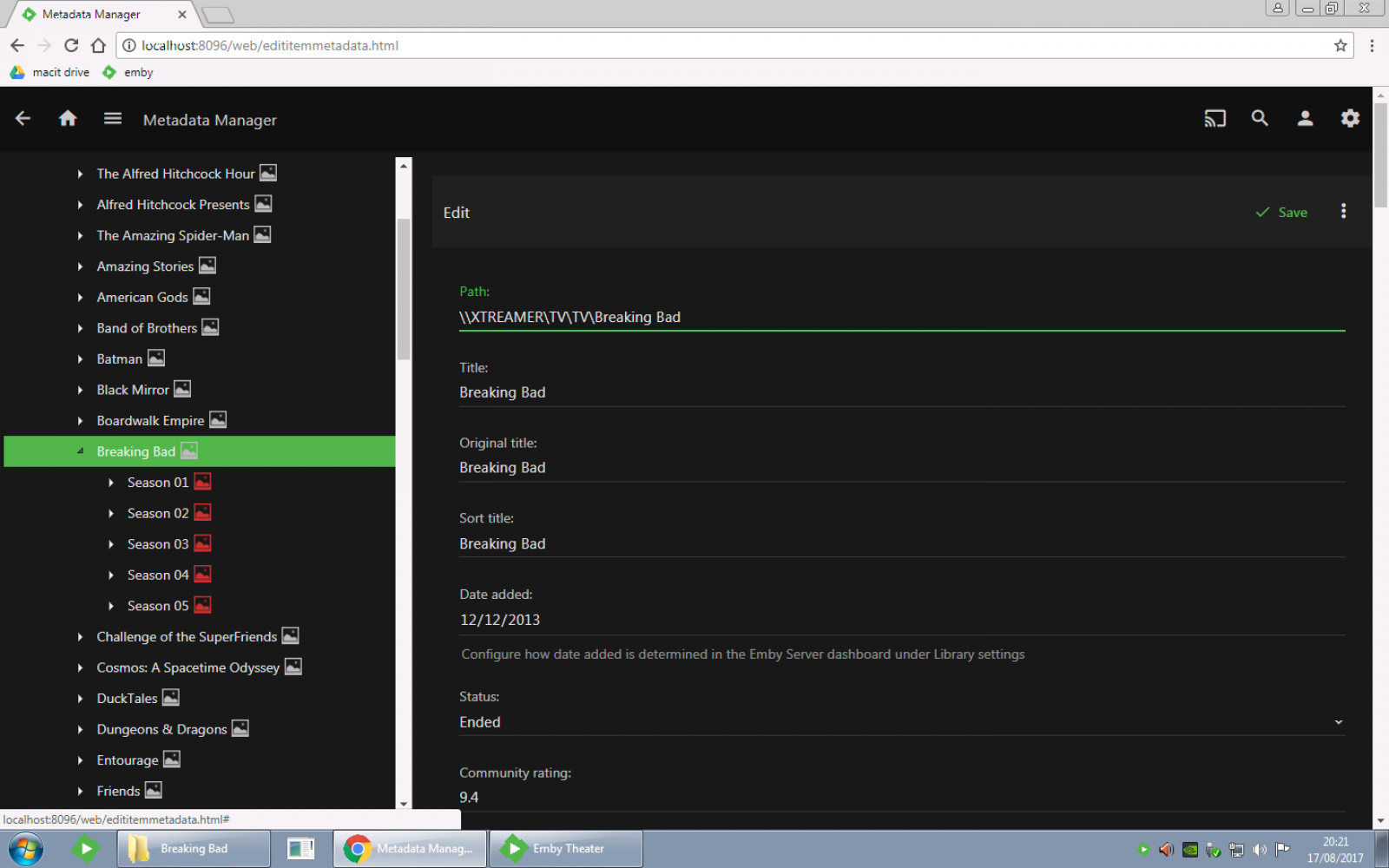Image resolution: width=1389 pixels, height=868 pixels.
Task: Expand The Alfred Hitchcock Hour tree node
Action: (x=80, y=174)
